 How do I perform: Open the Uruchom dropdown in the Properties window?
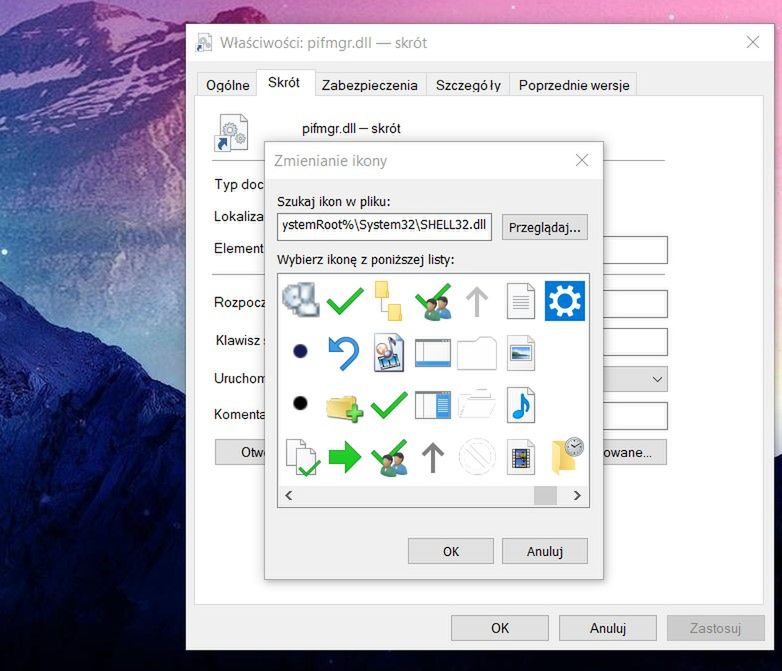point(657,379)
